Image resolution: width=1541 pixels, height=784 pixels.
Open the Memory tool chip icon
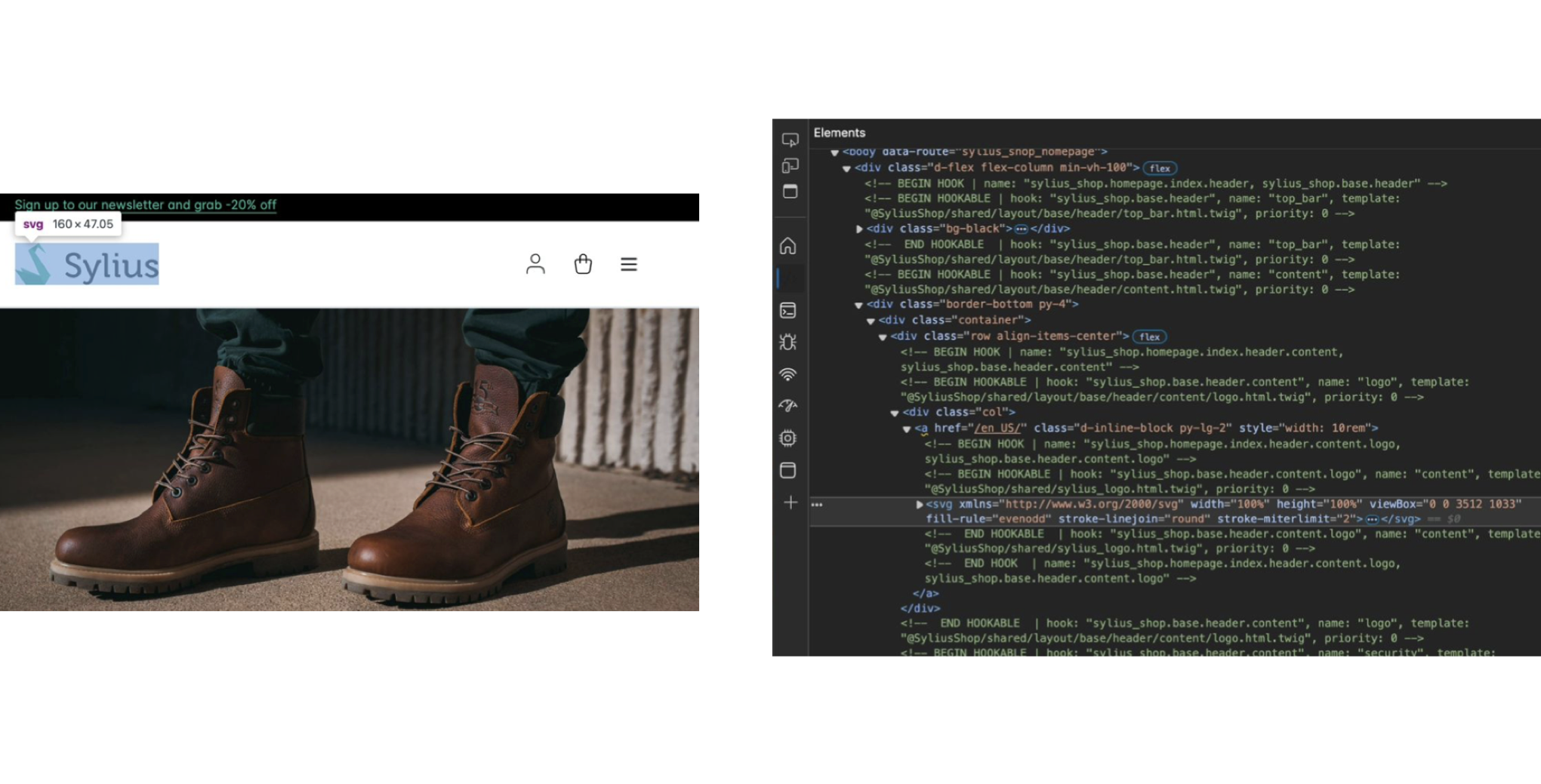(788, 438)
